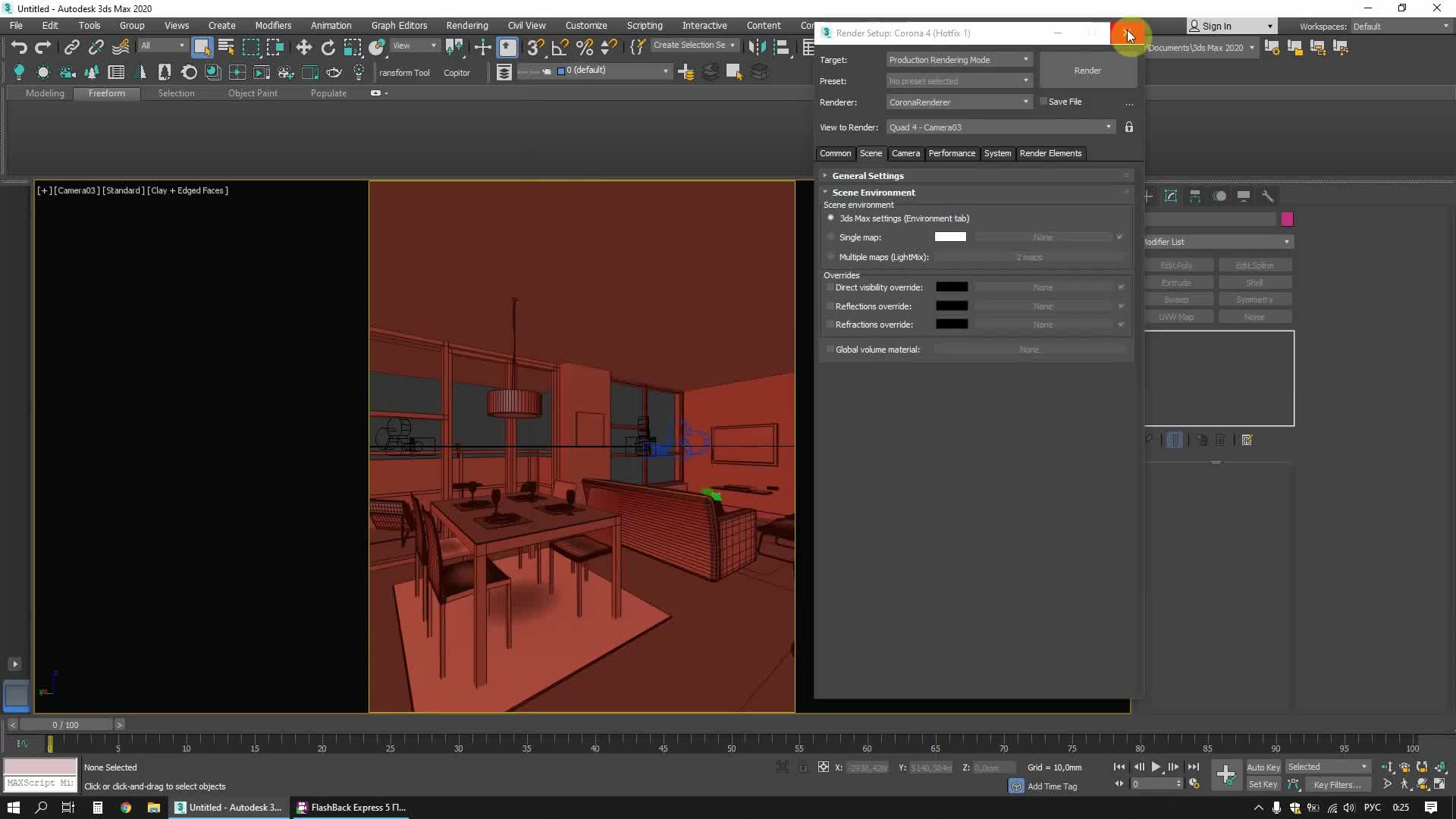Click the Redo arrow icon
1456x819 pixels.
coord(43,47)
